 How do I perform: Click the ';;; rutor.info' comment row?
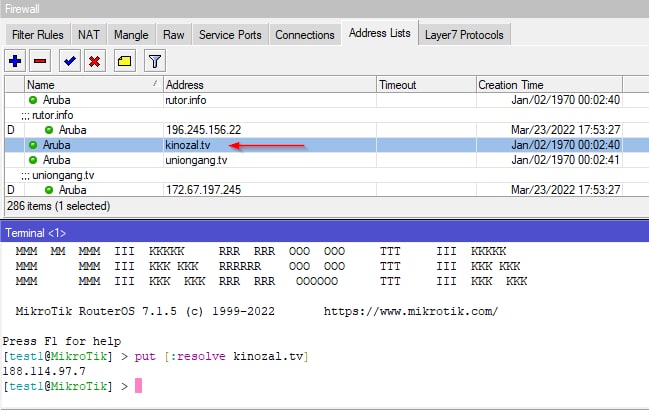tap(47, 115)
